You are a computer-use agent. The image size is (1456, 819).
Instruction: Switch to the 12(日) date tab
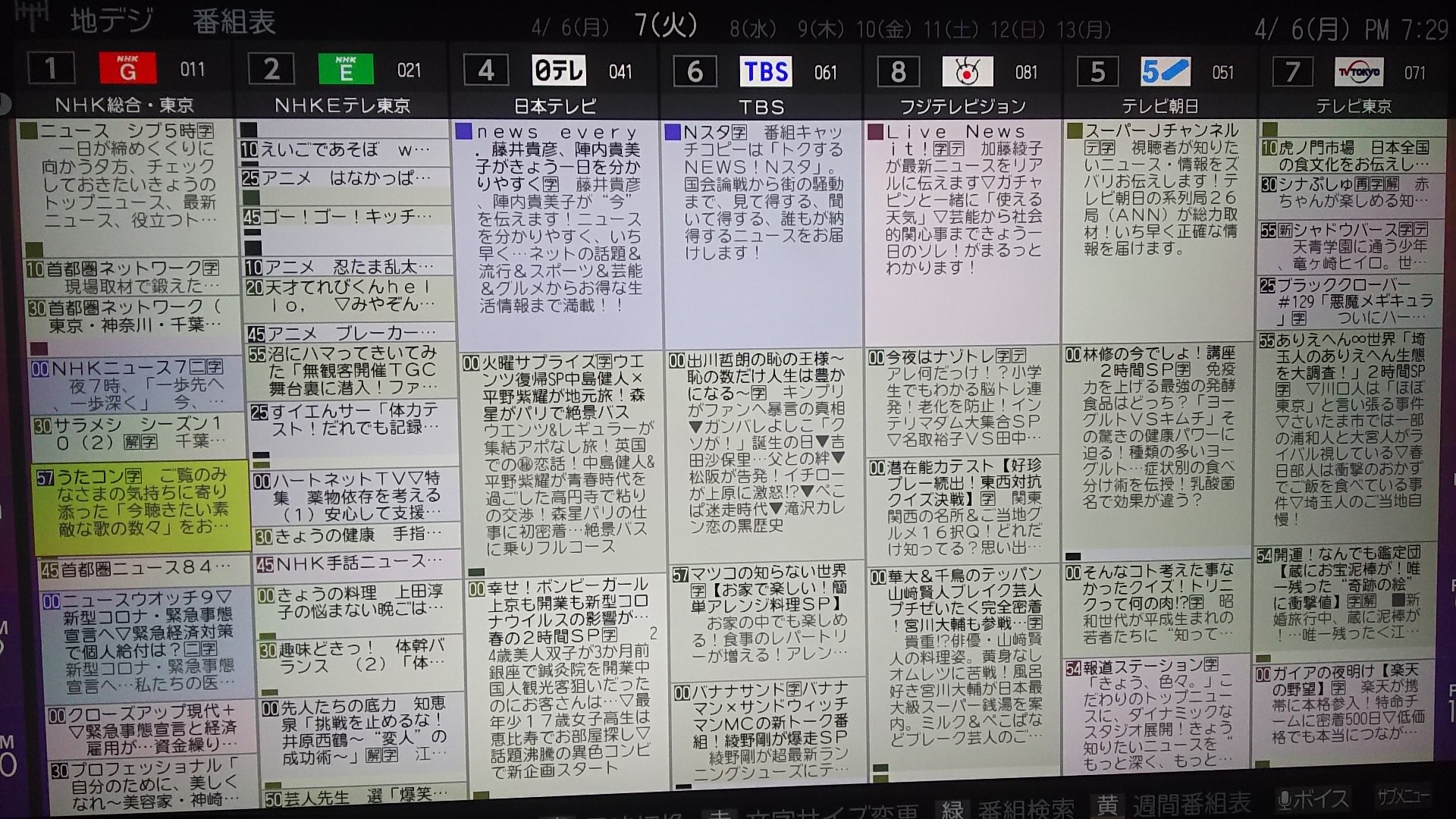1018,30
